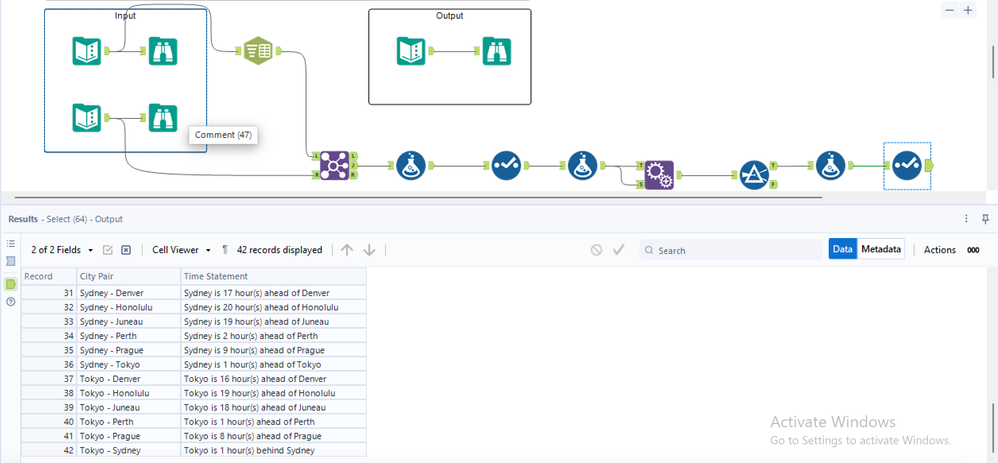Select the first Select tool between two Formula tools
The height and width of the screenshot is (463, 998).
(507, 166)
